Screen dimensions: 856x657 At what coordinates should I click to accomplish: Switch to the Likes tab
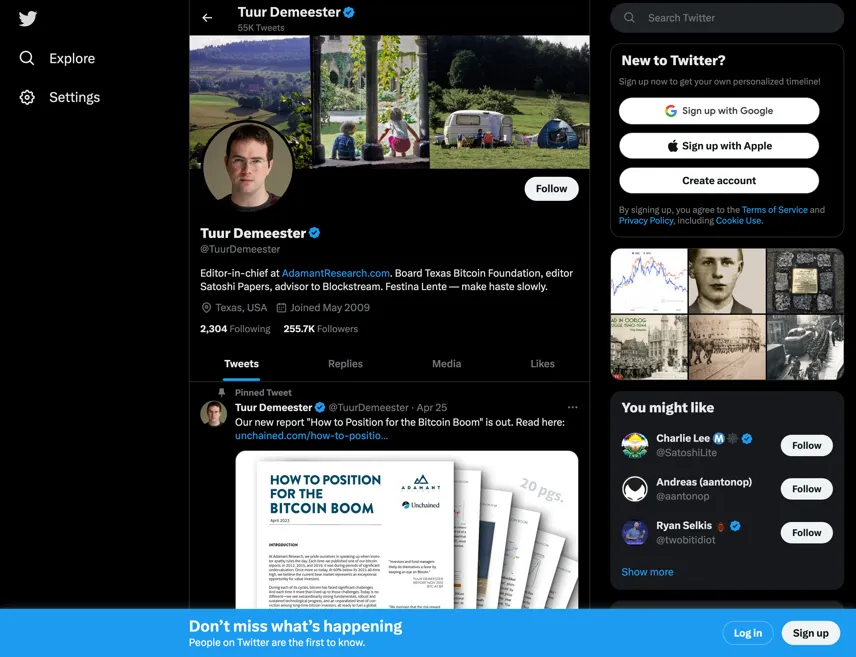coord(542,364)
